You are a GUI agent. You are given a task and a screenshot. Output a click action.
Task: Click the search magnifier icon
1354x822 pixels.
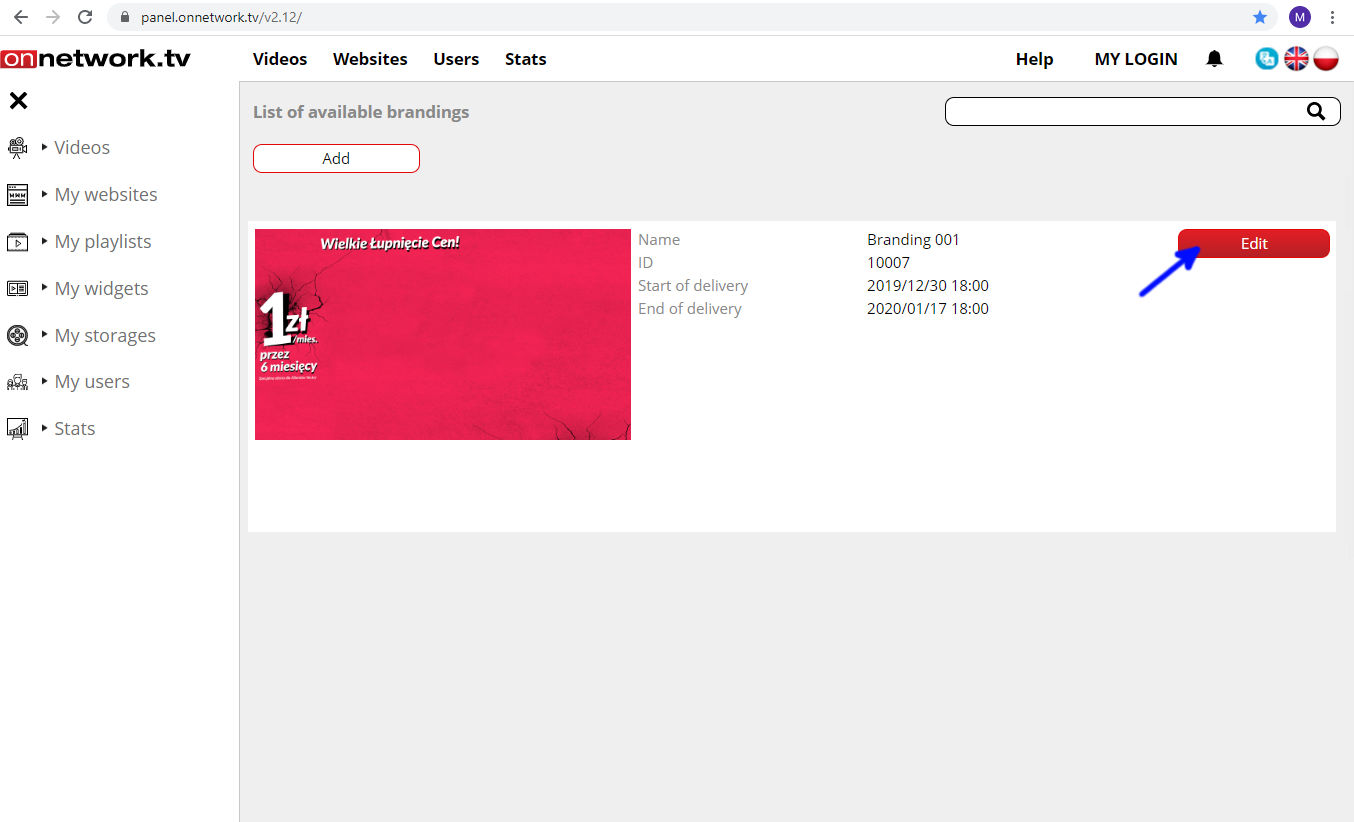(x=1316, y=112)
